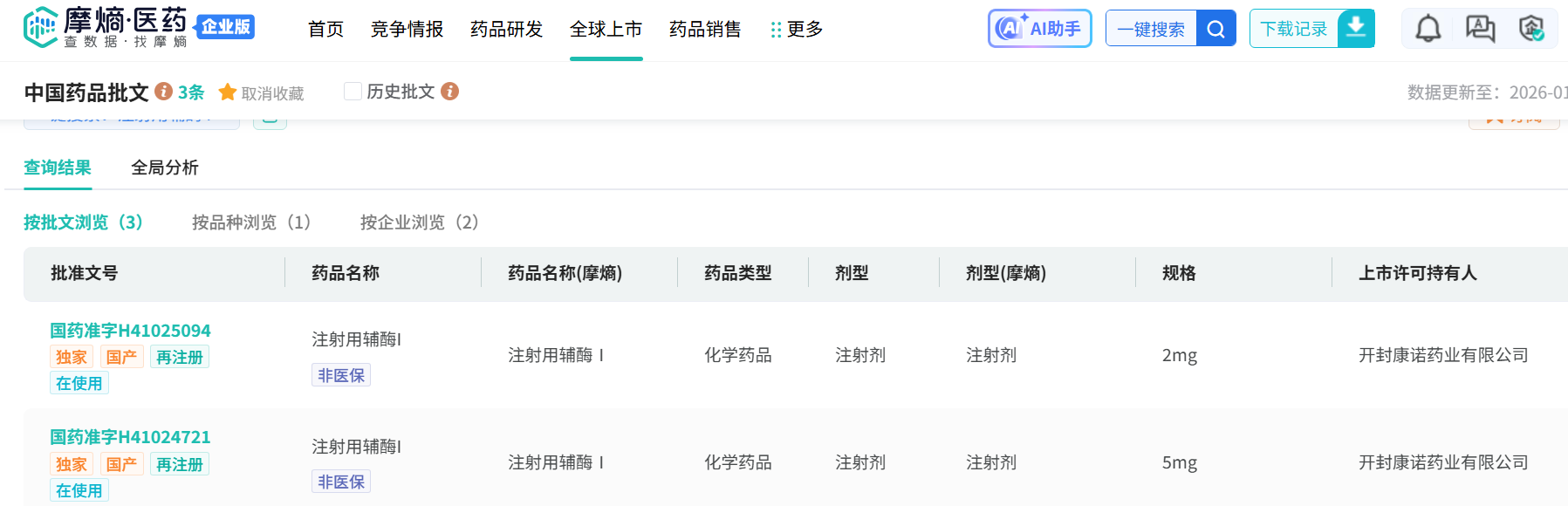This screenshot has width=1568, height=506.
Task: Open the AI助手 assistant
Action: [x=1039, y=29]
